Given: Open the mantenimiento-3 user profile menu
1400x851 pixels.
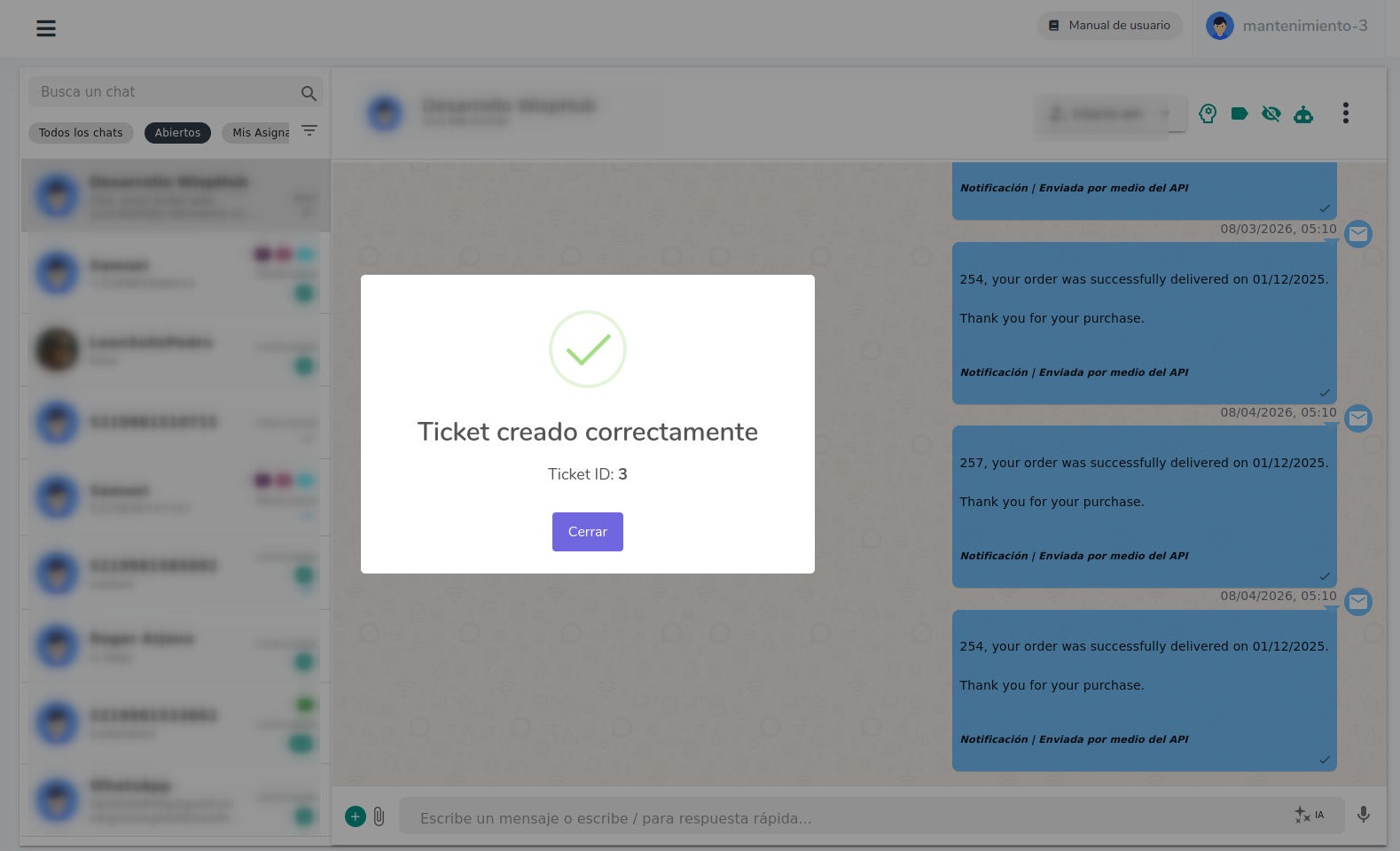Looking at the screenshot, I should click(x=1287, y=26).
